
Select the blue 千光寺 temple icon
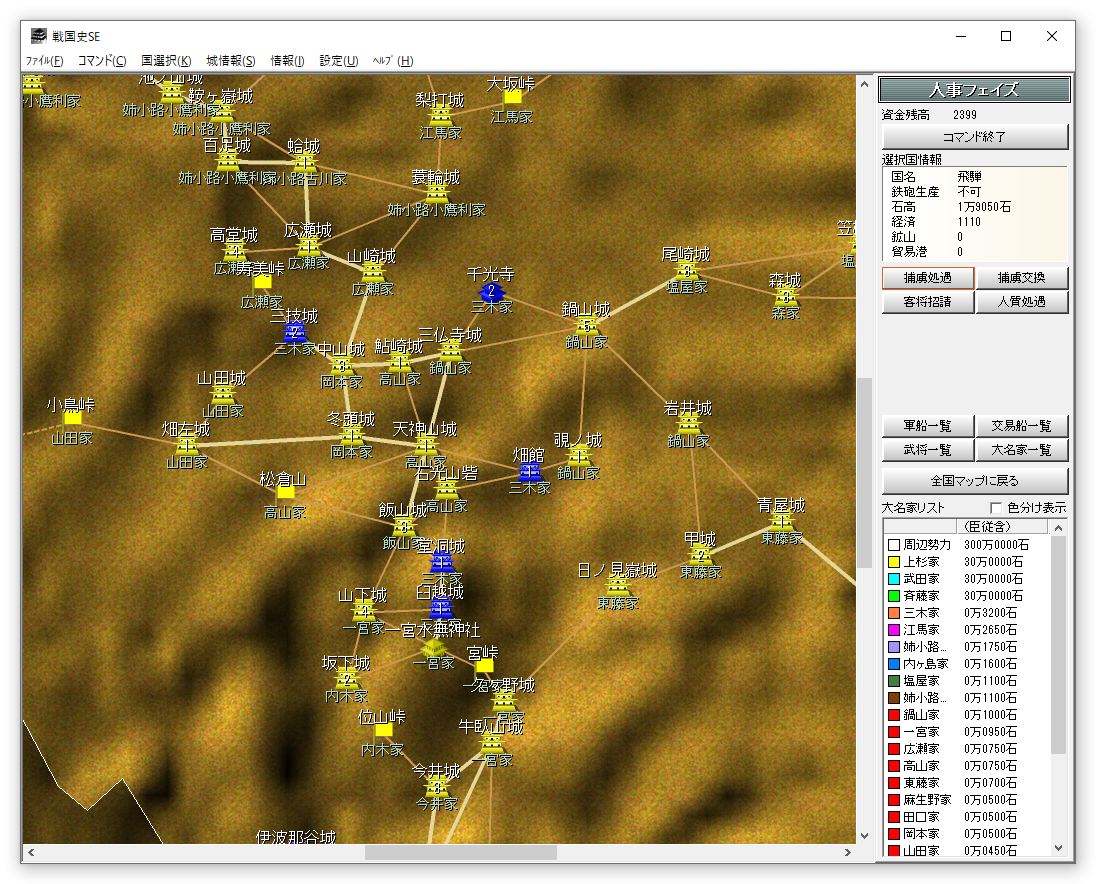pyautogui.click(x=491, y=291)
